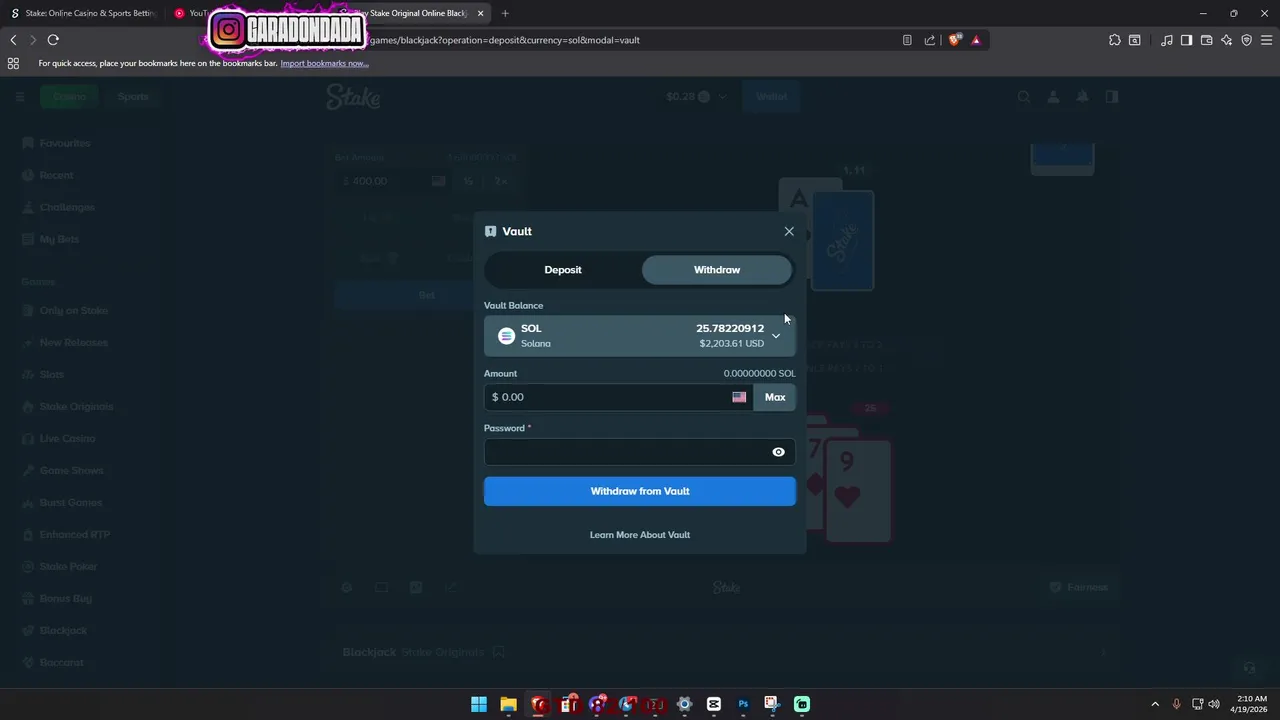1280x720 pixels.
Task: Click the browser forward arrow
Action: 33,40
